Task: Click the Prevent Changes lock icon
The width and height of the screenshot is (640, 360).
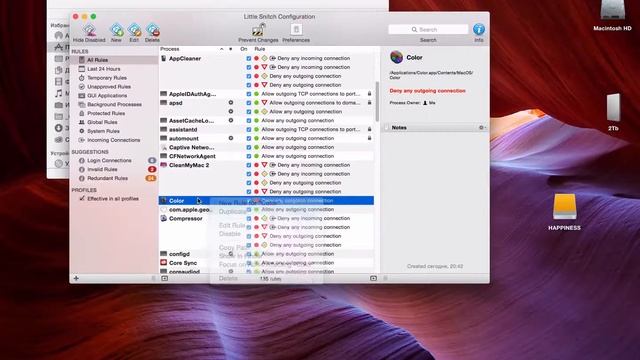Action: (258, 30)
